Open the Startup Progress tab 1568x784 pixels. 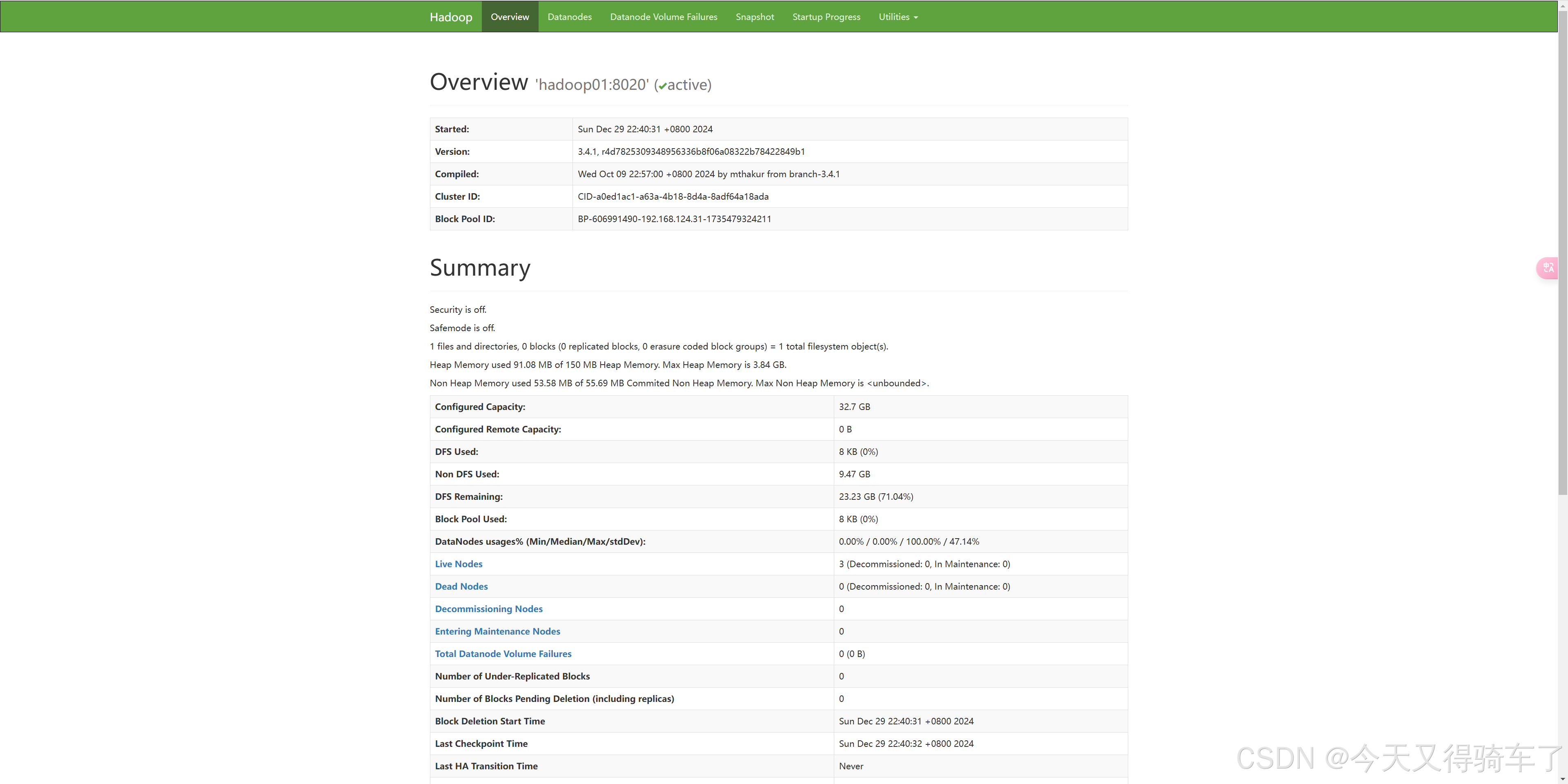826,17
